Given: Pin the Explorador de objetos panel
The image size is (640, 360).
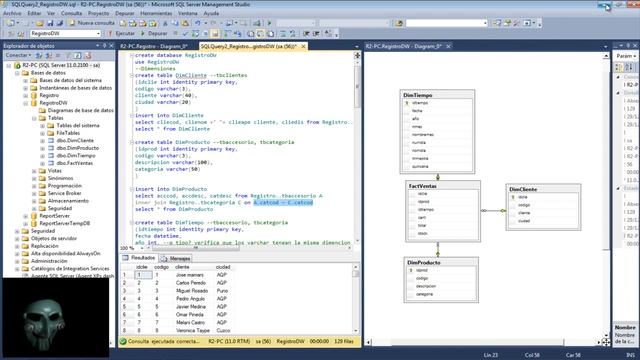Looking at the screenshot, I should click(104, 46).
